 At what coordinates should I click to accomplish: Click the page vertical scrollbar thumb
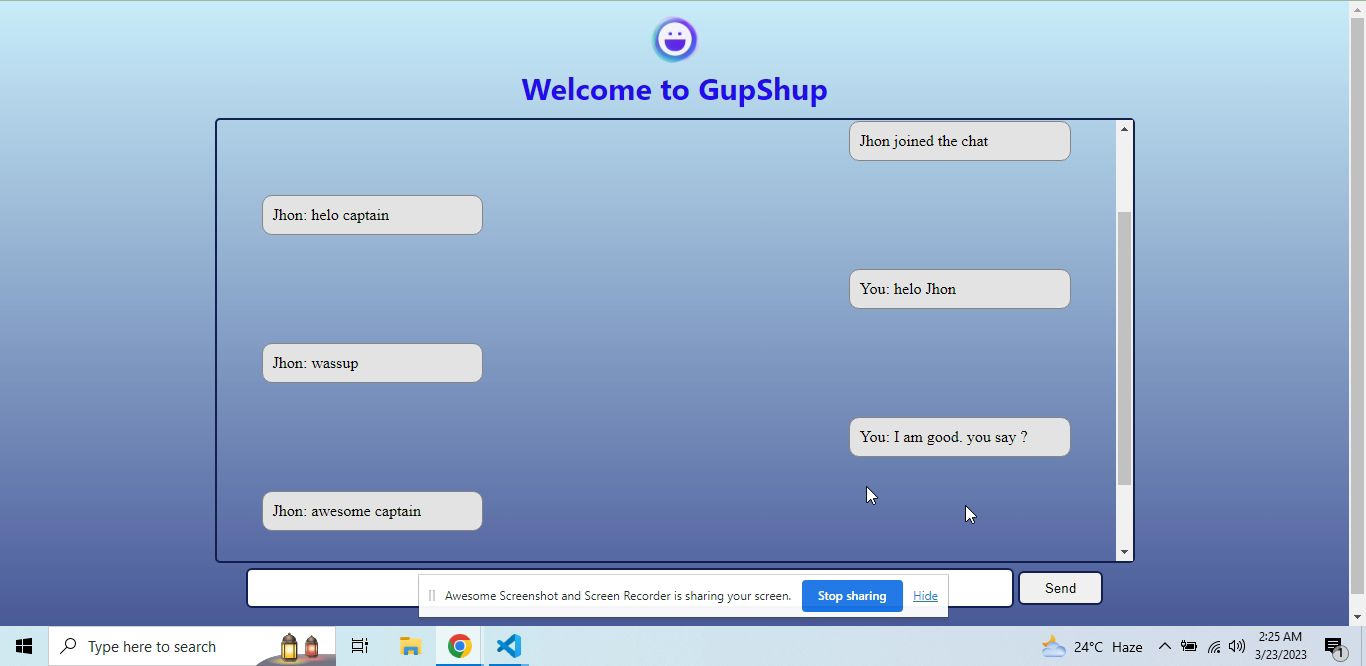pyautogui.click(x=1357, y=306)
